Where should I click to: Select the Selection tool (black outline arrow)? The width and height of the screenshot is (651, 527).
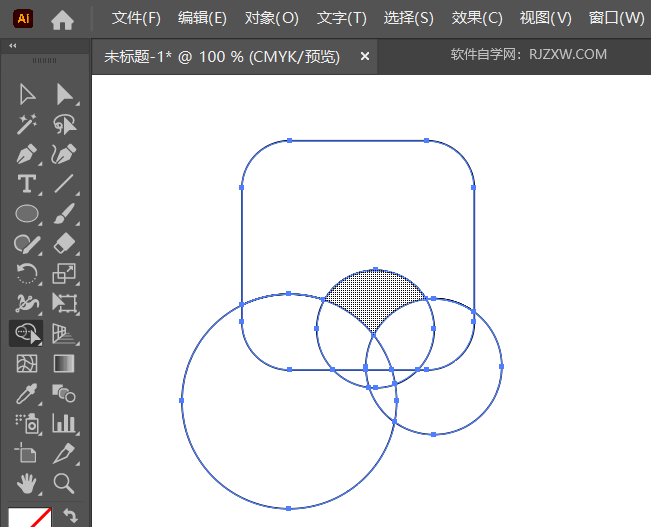pyautogui.click(x=27, y=94)
